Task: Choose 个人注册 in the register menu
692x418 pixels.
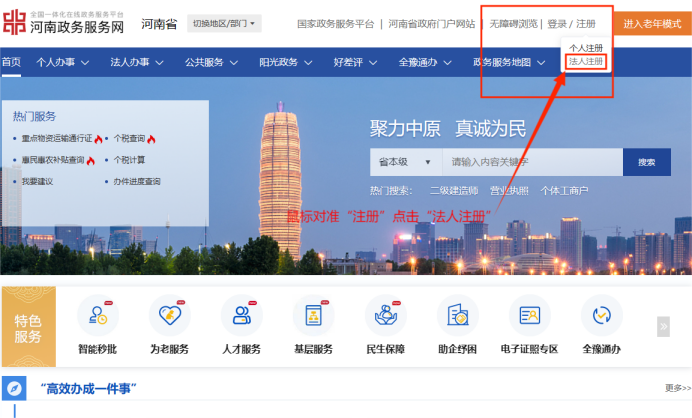Action: click(586, 47)
